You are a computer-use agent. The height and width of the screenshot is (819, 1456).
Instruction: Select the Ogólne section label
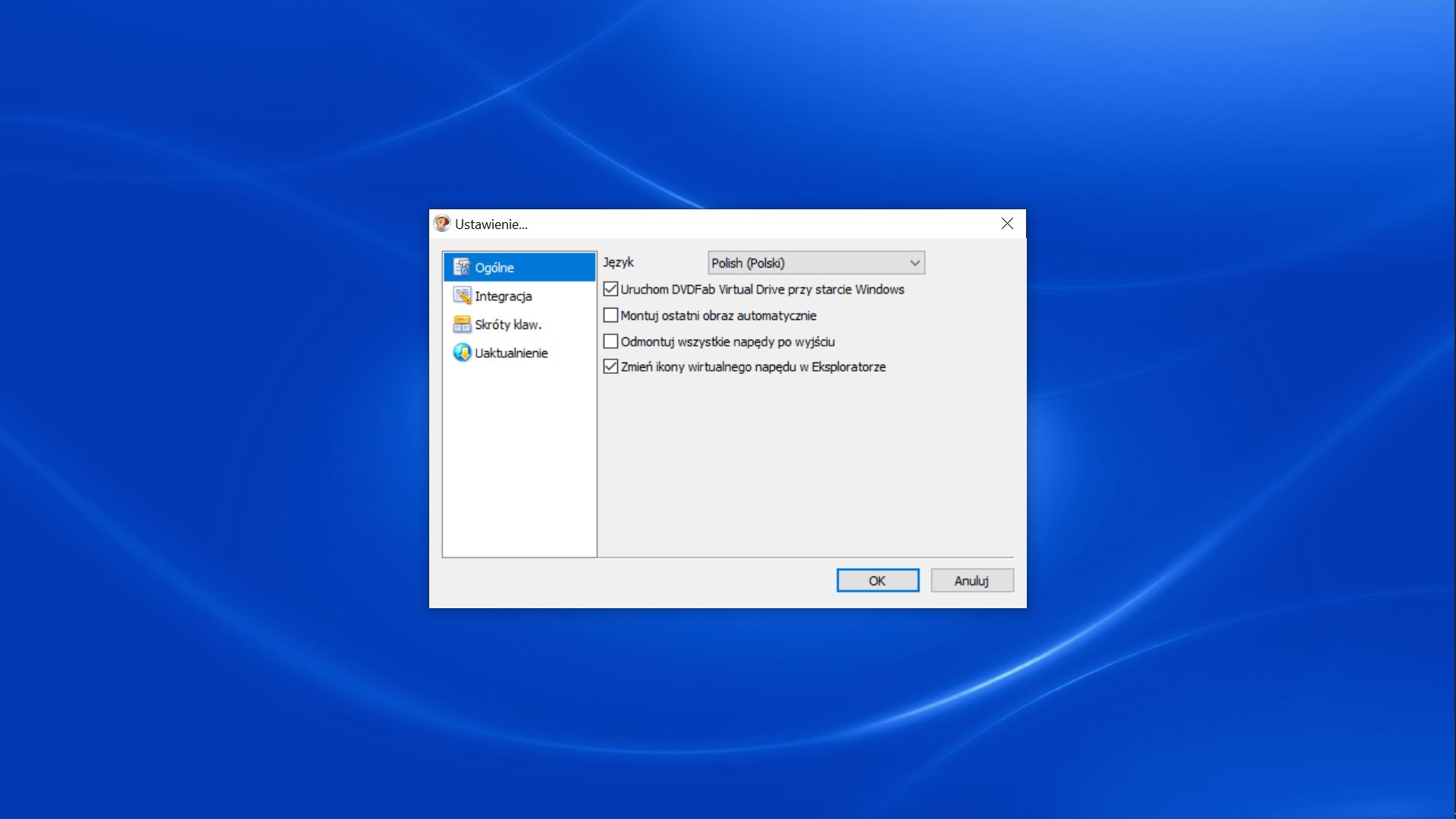(494, 268)
